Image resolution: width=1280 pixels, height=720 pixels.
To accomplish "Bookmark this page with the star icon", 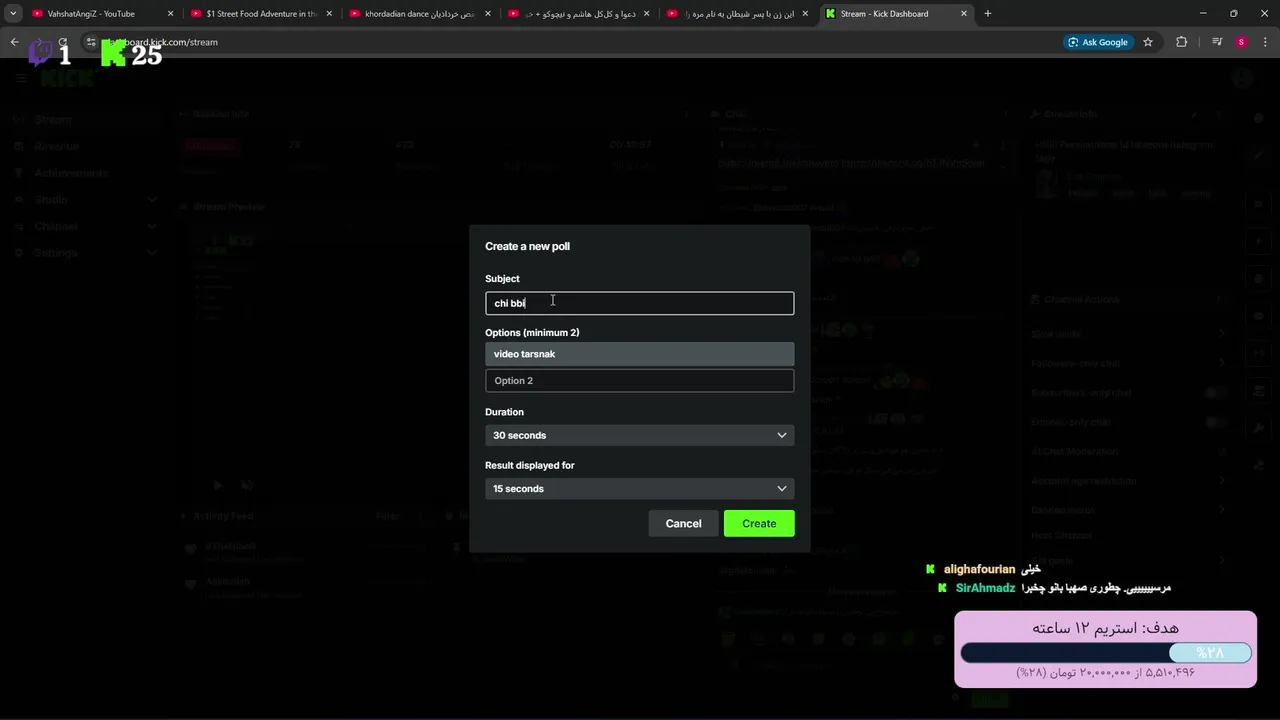I will (1148, 42).
